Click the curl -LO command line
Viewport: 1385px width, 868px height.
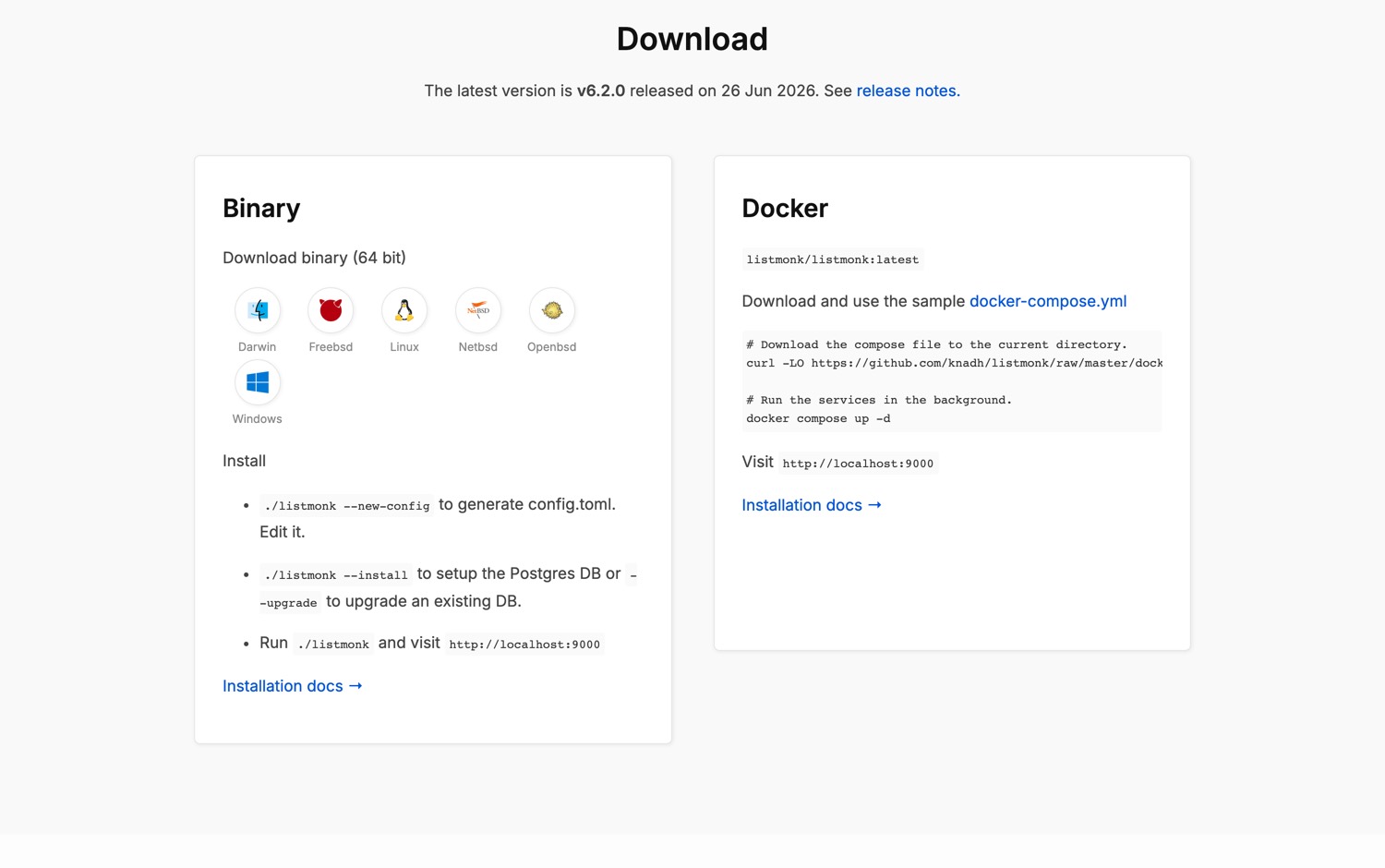coord(954,363)
